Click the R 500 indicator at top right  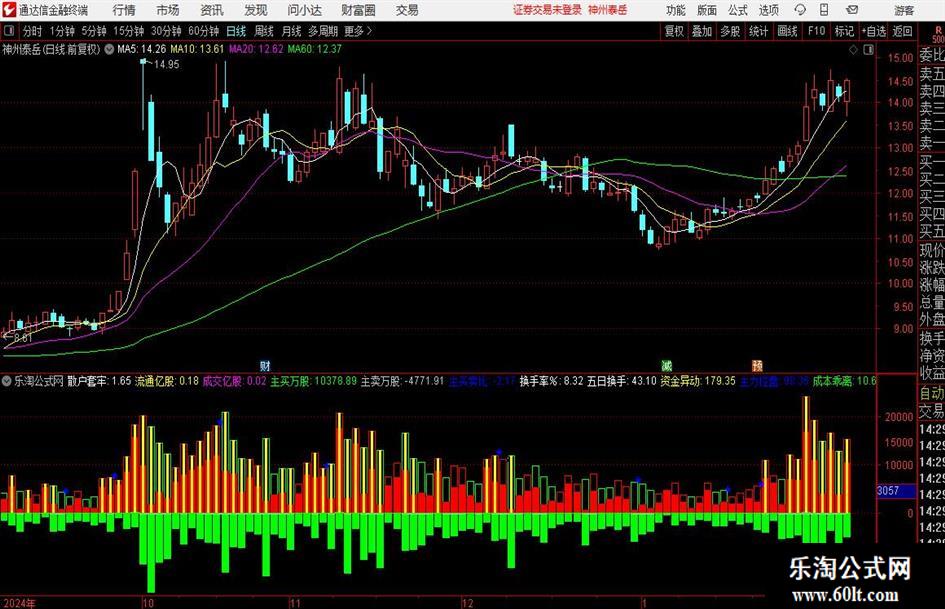pyautogui.click(x=938, y=34)
